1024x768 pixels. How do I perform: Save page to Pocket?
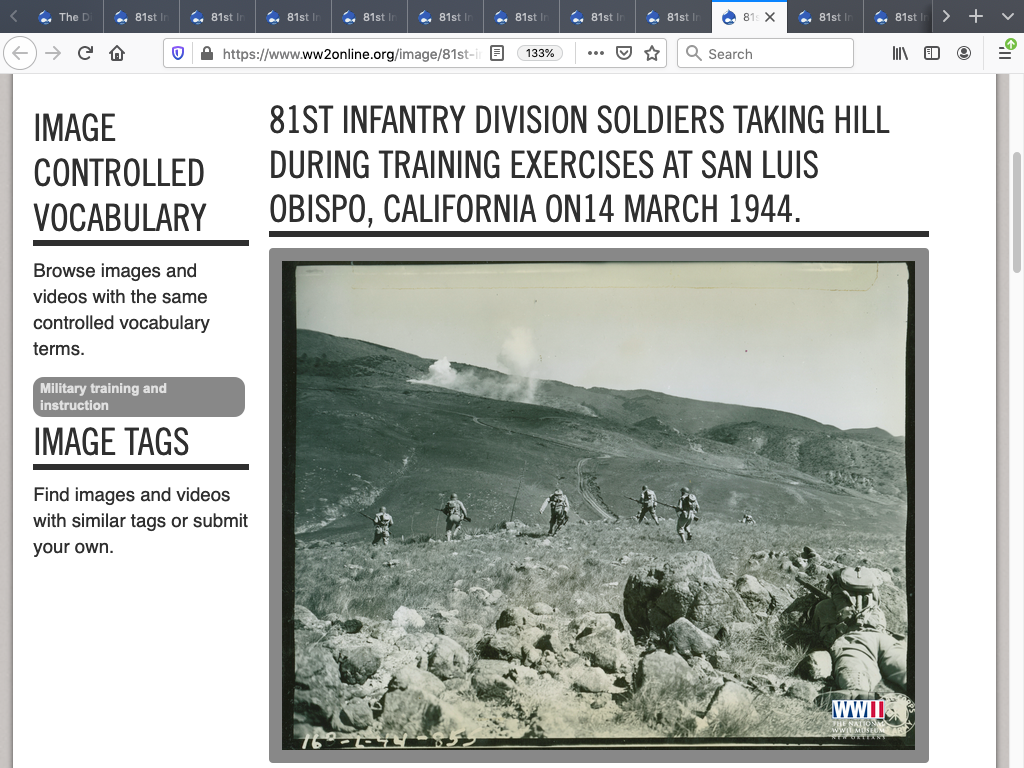tap(624, 54)
